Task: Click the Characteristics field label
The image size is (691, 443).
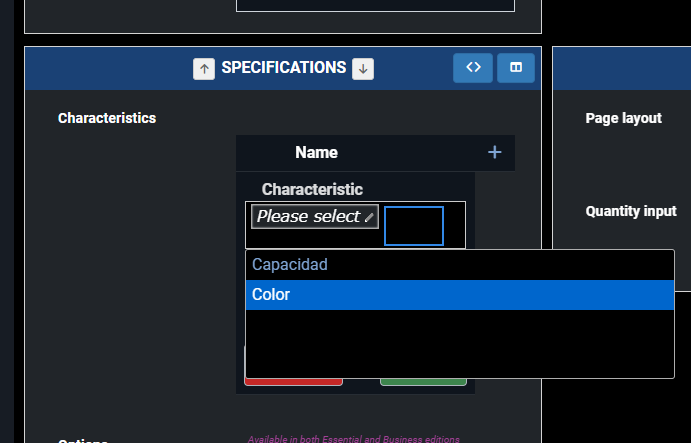Action: (x=107, y=118)
